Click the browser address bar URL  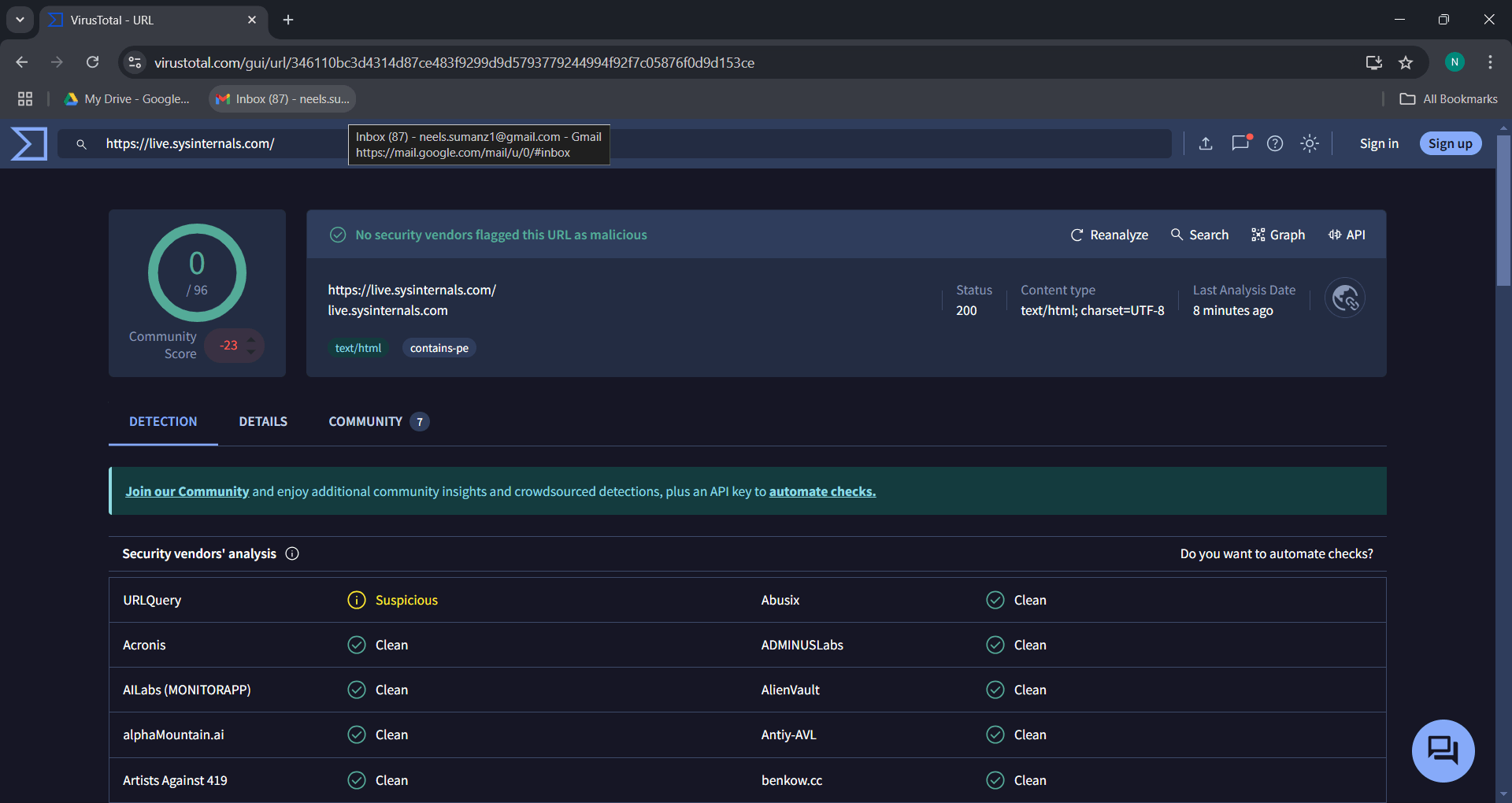(454, 62)
